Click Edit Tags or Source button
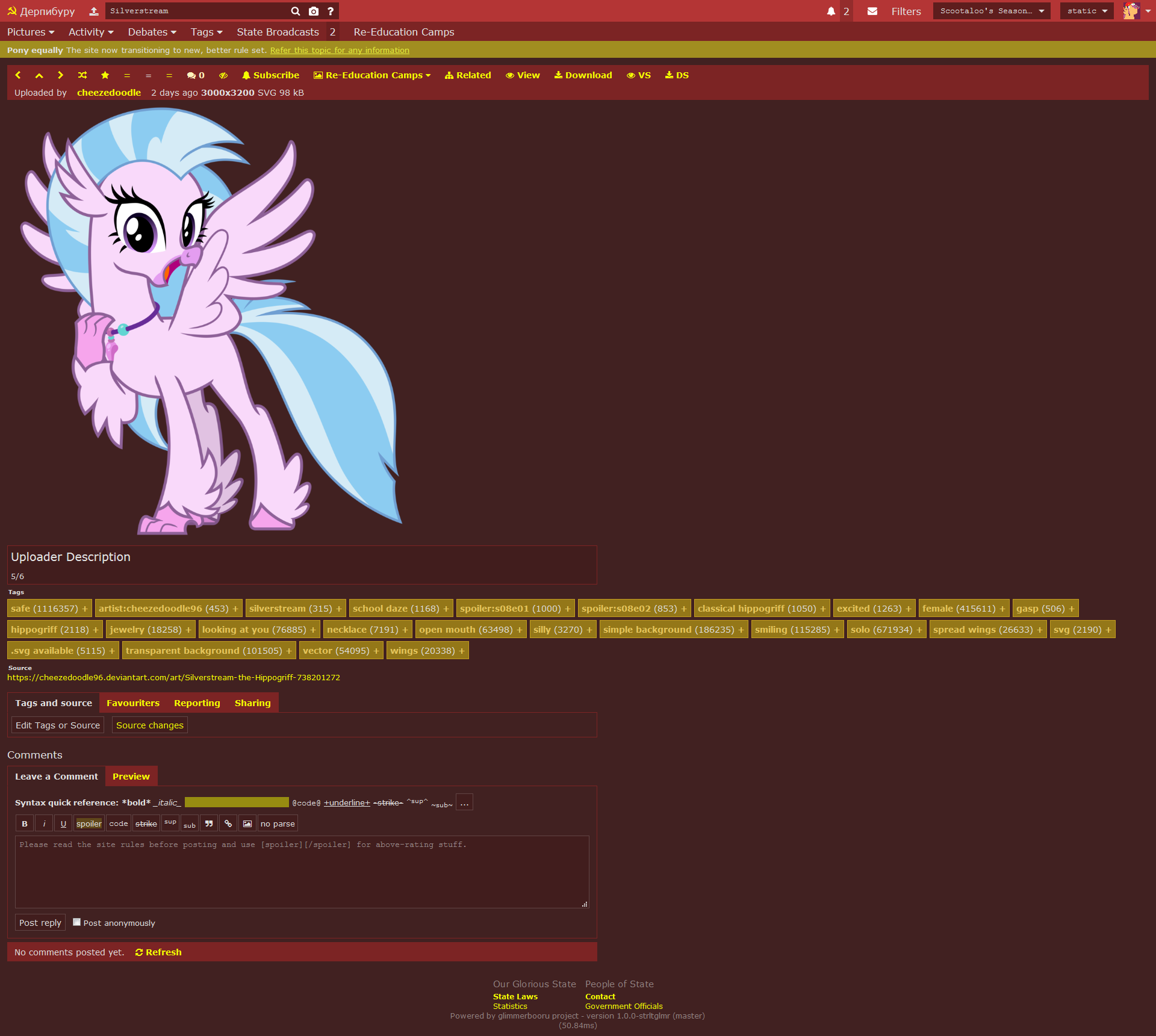 click(58, 725)
